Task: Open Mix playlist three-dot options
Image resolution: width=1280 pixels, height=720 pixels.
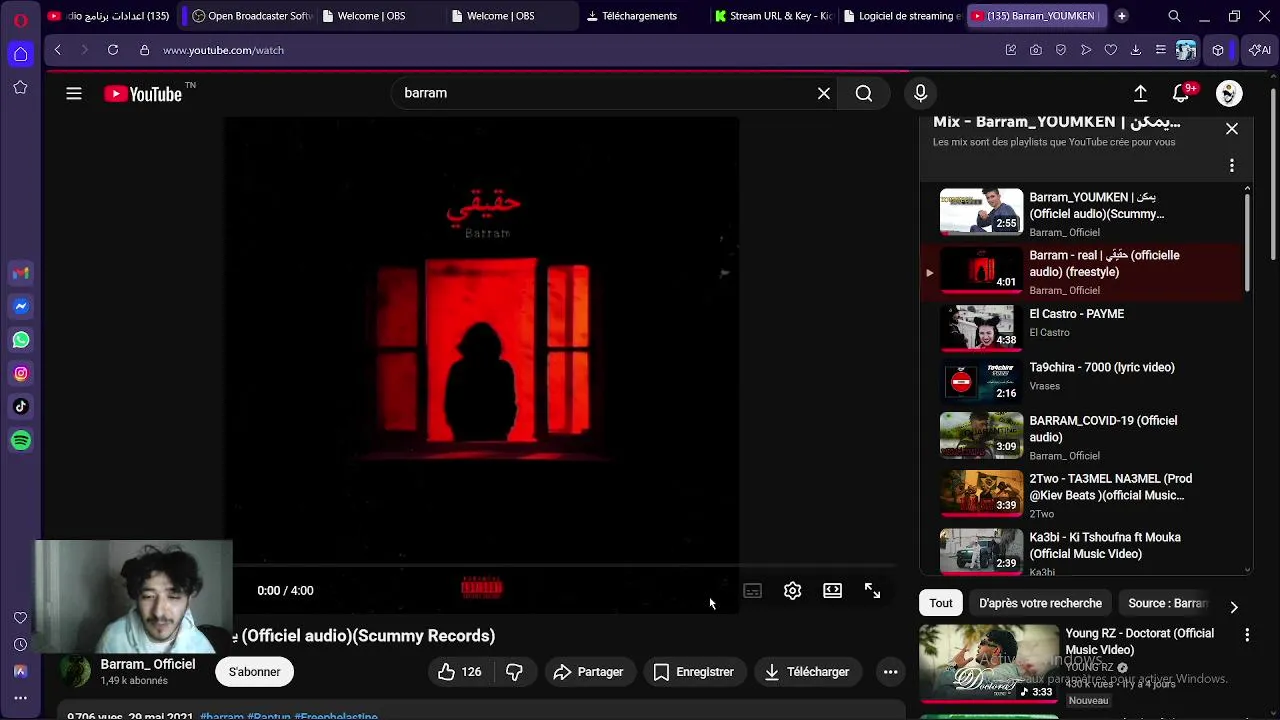Action: click(x=1232, y=166)
